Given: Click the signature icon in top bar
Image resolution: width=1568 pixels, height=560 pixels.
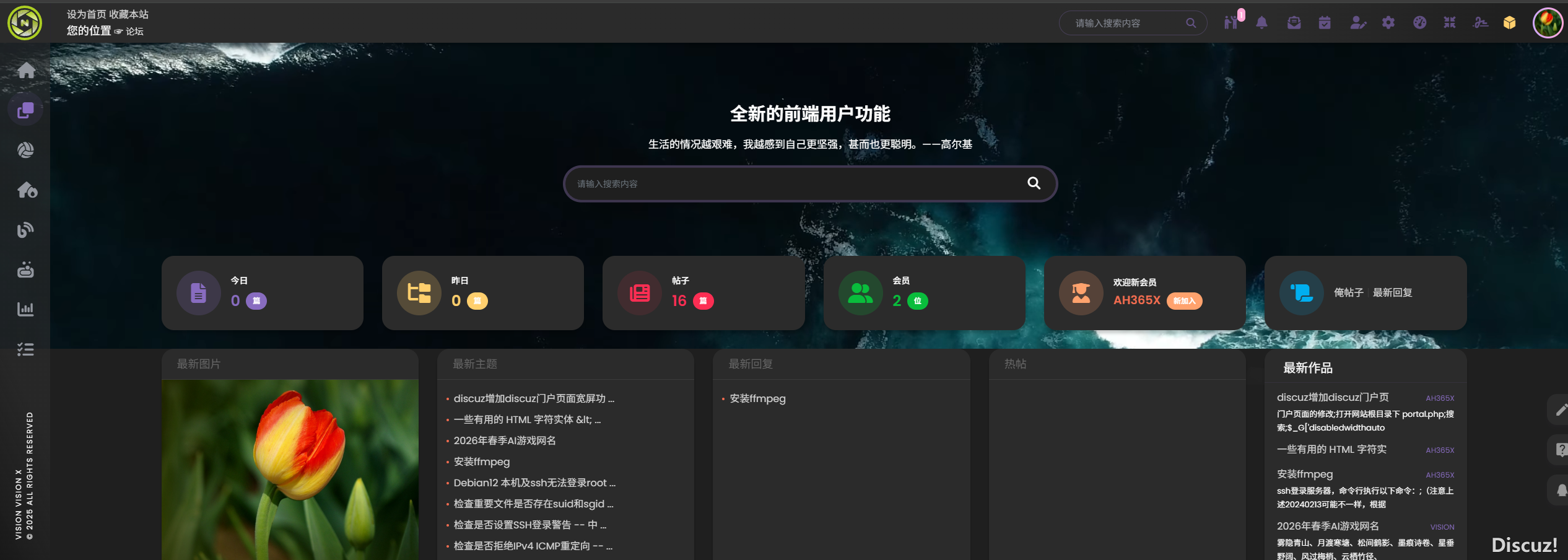Looking at the screenshot, I should (1481, 23).
